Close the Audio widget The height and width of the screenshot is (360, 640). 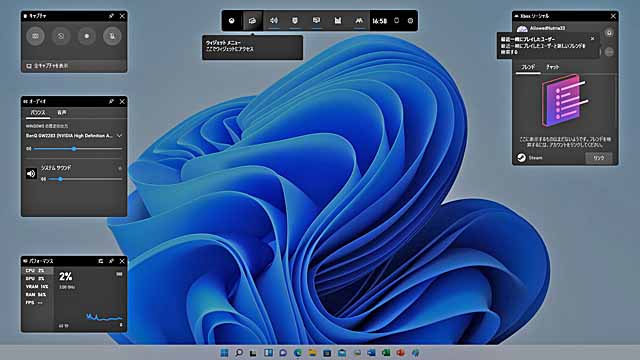(x=122, y=101)
